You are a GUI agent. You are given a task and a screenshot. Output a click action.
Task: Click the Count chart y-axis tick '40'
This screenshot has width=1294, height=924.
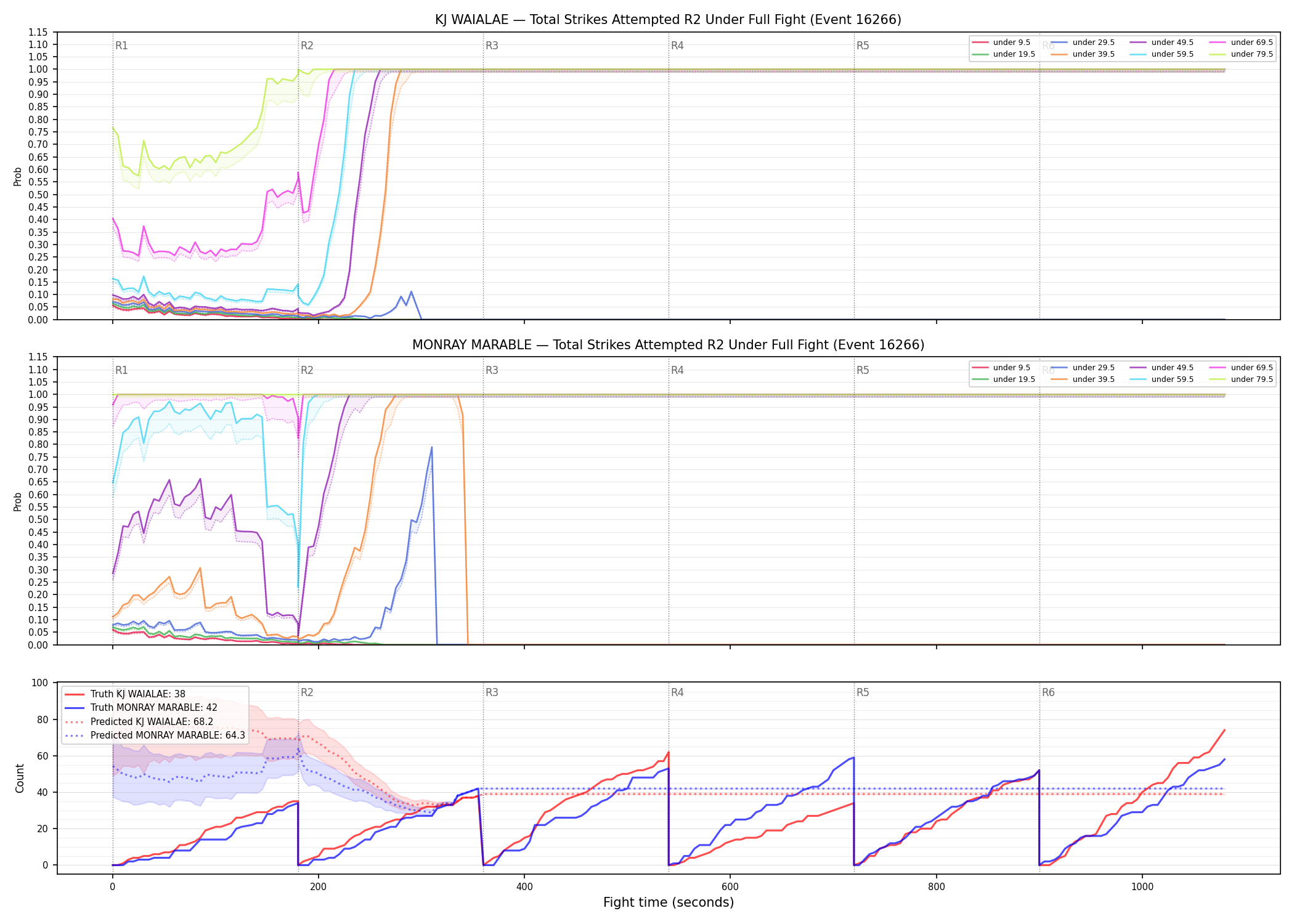(x=43, y=792)
